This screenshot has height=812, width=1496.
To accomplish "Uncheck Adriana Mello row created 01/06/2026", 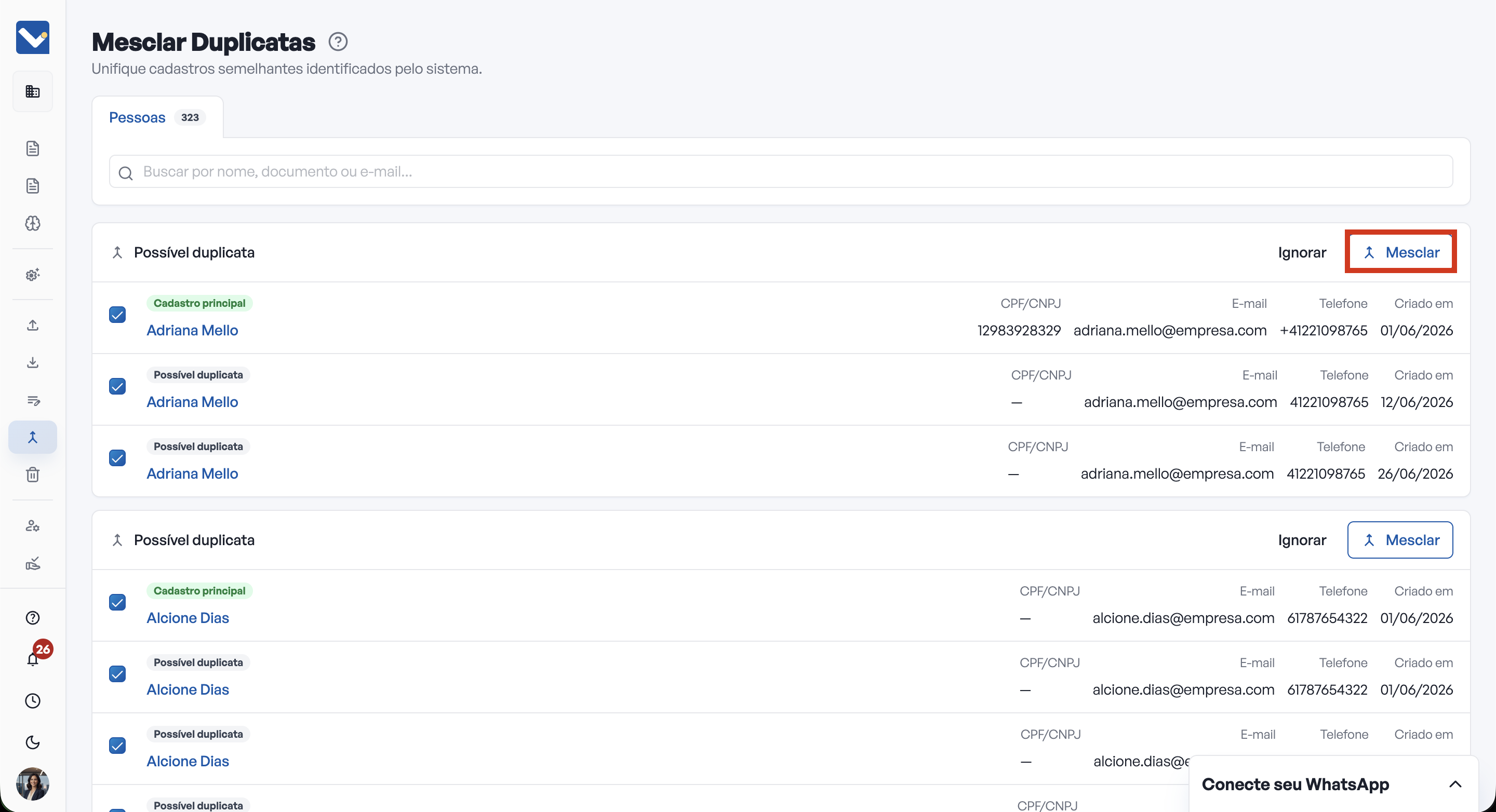I will [x=117, y=315].
